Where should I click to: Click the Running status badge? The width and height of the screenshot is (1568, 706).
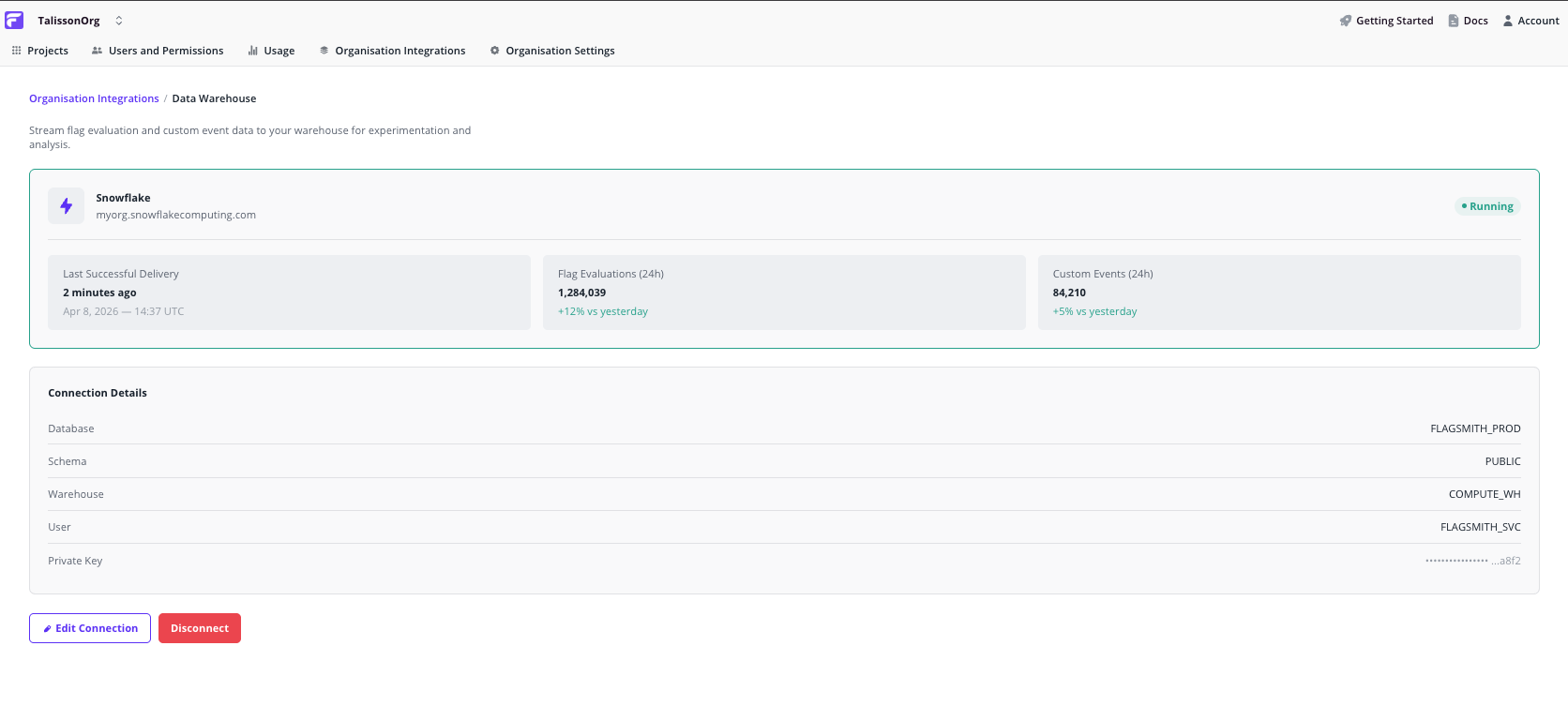click(1487, 206)
